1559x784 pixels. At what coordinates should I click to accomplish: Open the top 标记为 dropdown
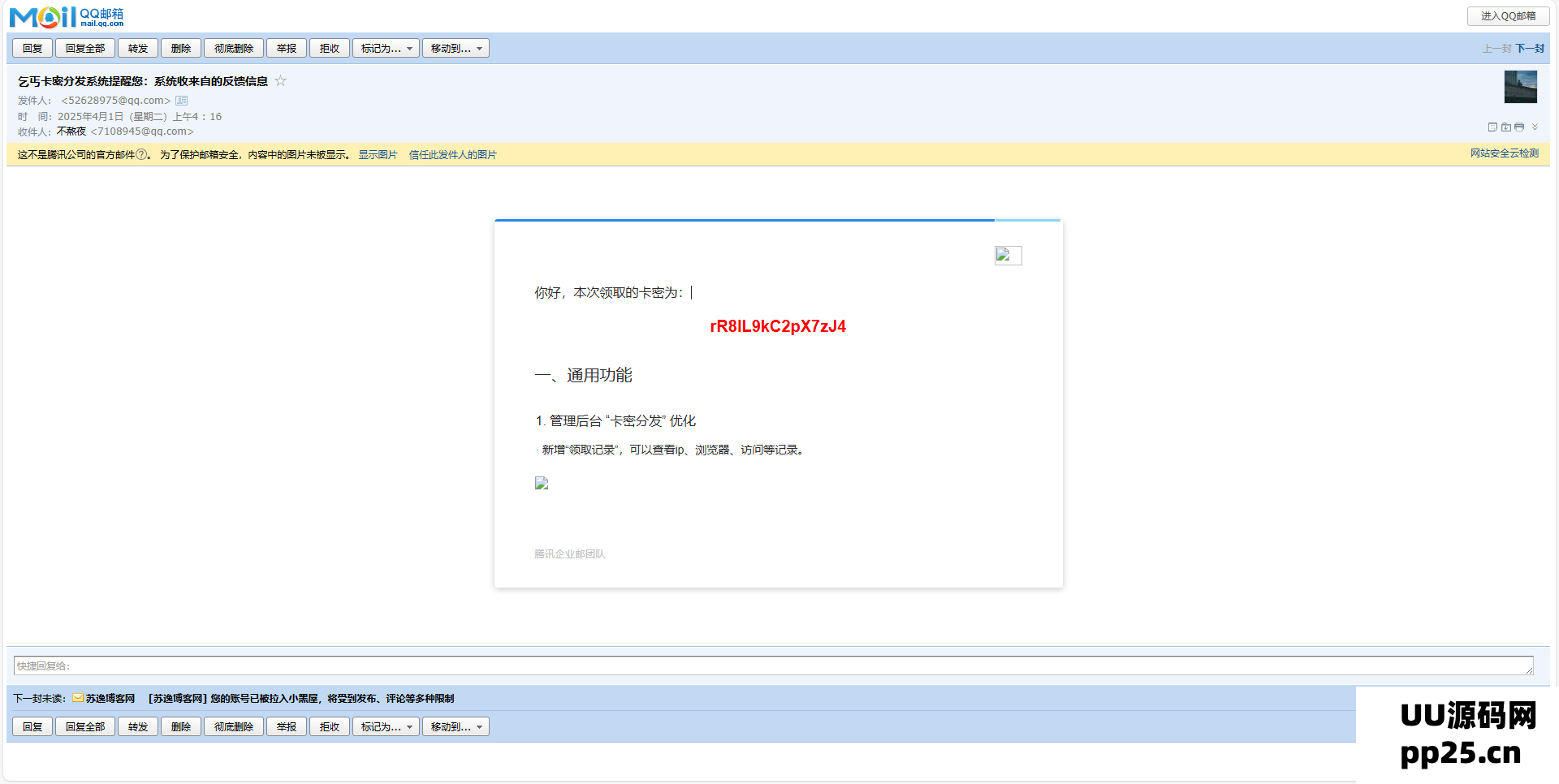(x=386, y=49)
